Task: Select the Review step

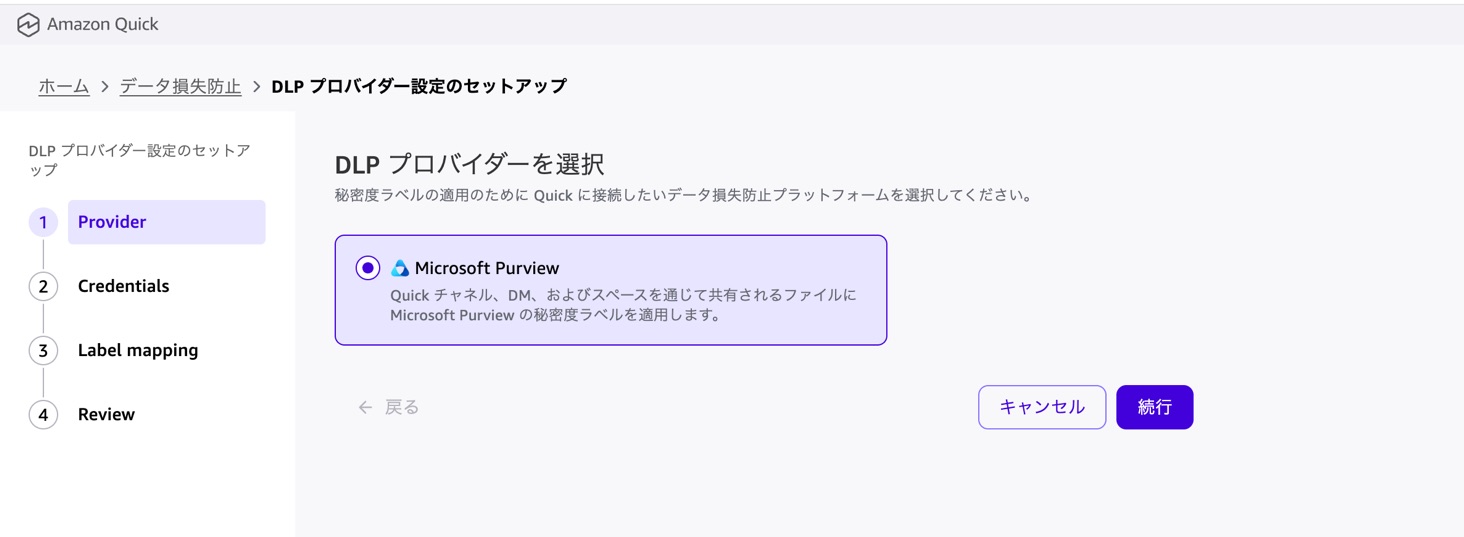Action: point(106,414)
